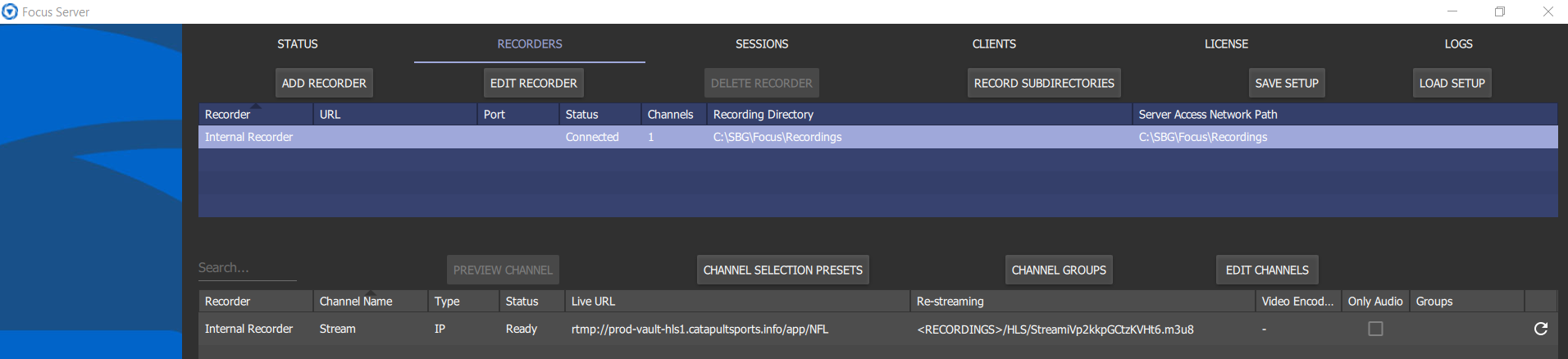
Task: View the LOGS tab
Action: pyautogui.click(x=1458, y=44)
